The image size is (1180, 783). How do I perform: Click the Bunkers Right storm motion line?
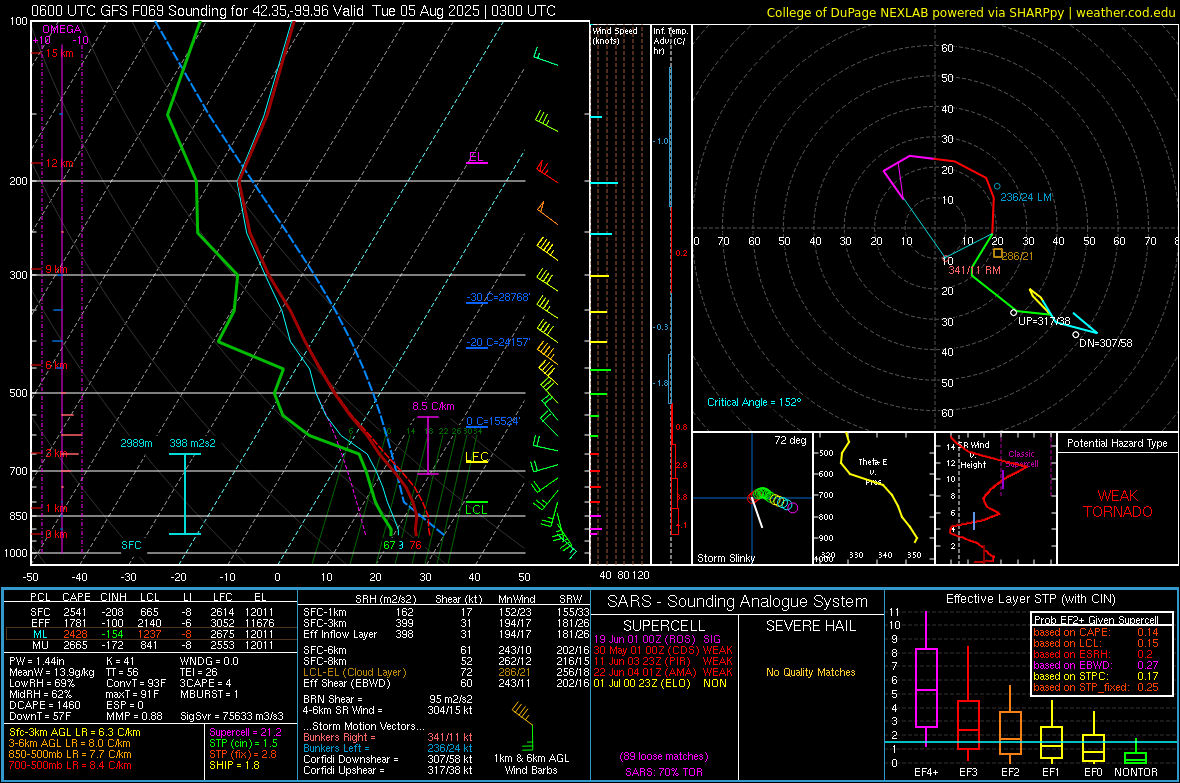point(388,738)
